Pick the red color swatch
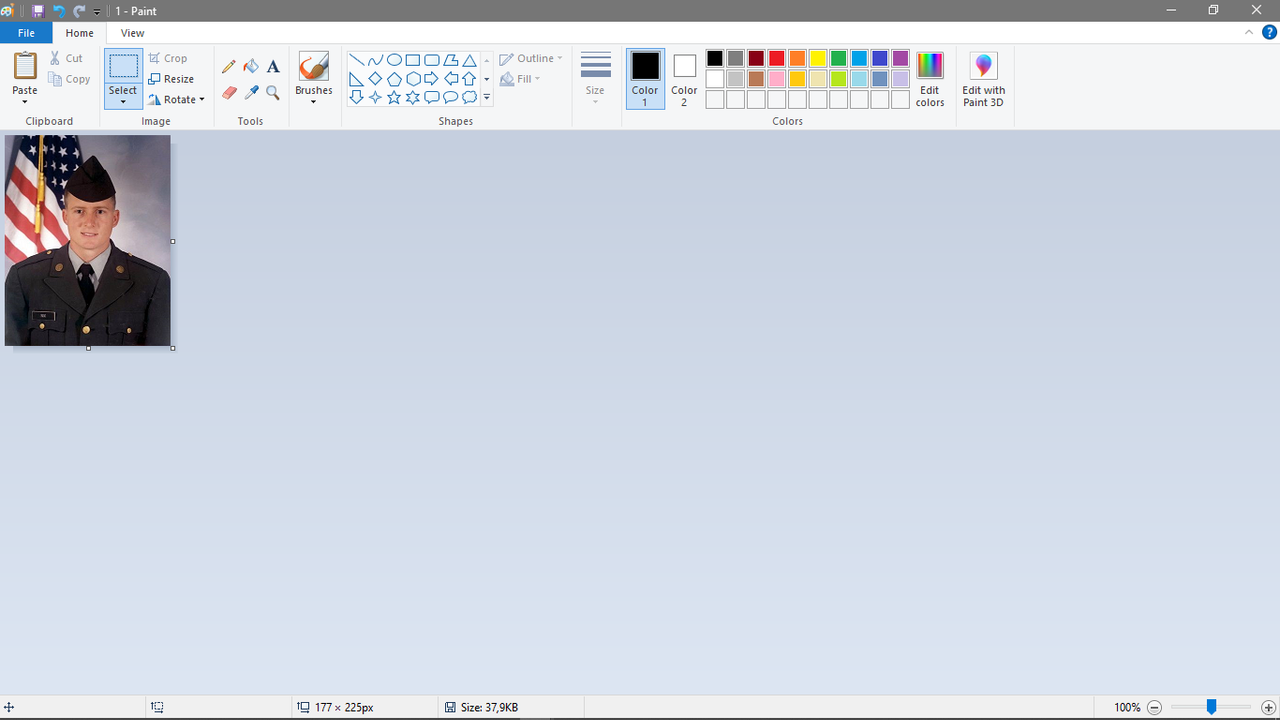This screenshot has height=720, width=1280. [776, 58]
